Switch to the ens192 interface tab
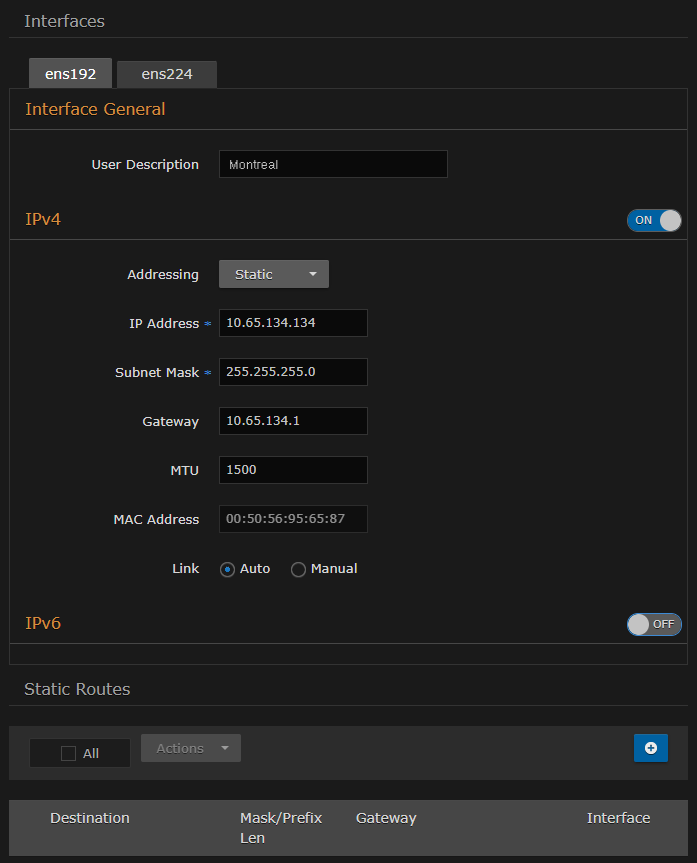697x863 pixels. tap(70, 74)
